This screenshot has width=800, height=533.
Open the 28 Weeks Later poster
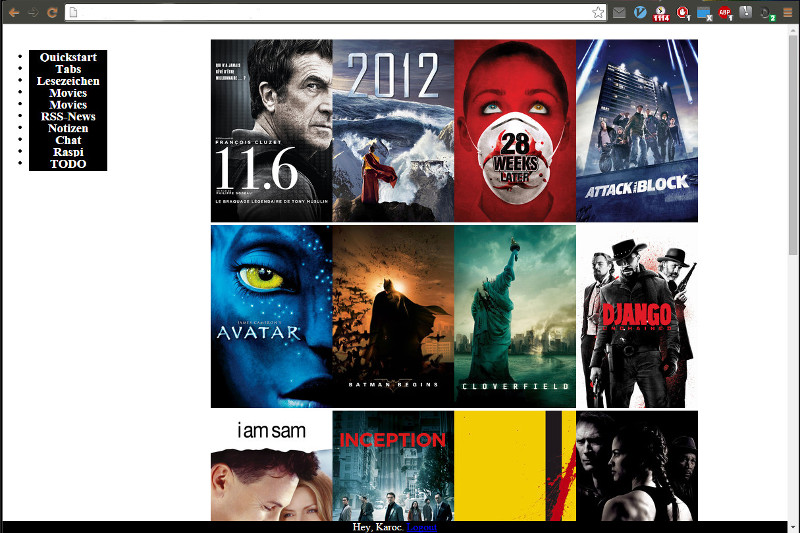click(x=515, y=130)
